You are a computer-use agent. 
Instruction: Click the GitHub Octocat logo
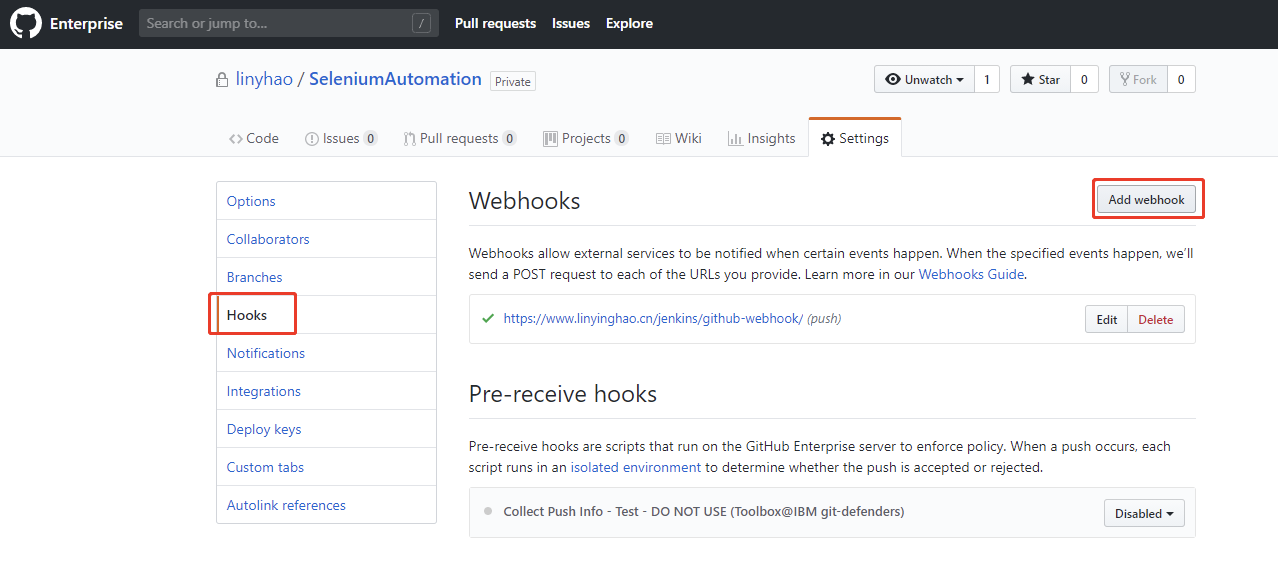[26, 23]
